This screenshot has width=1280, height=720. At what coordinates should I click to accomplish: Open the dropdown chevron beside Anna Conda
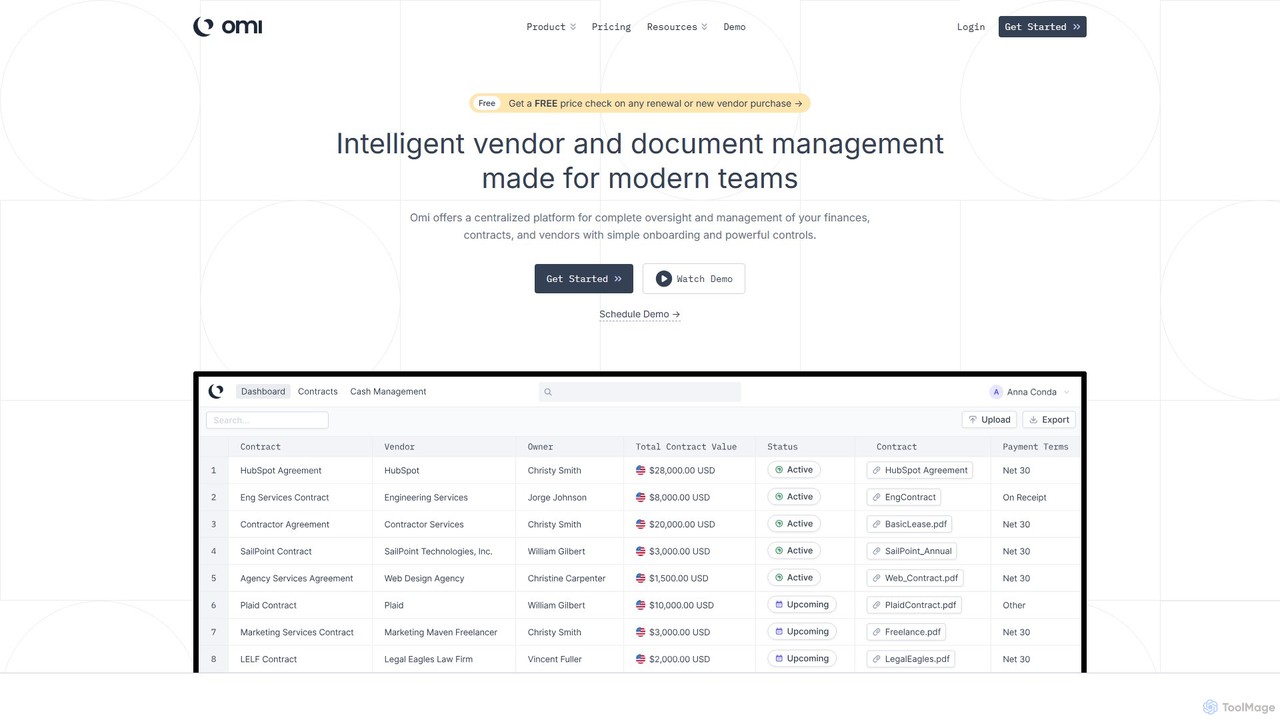coord(1067,392)
